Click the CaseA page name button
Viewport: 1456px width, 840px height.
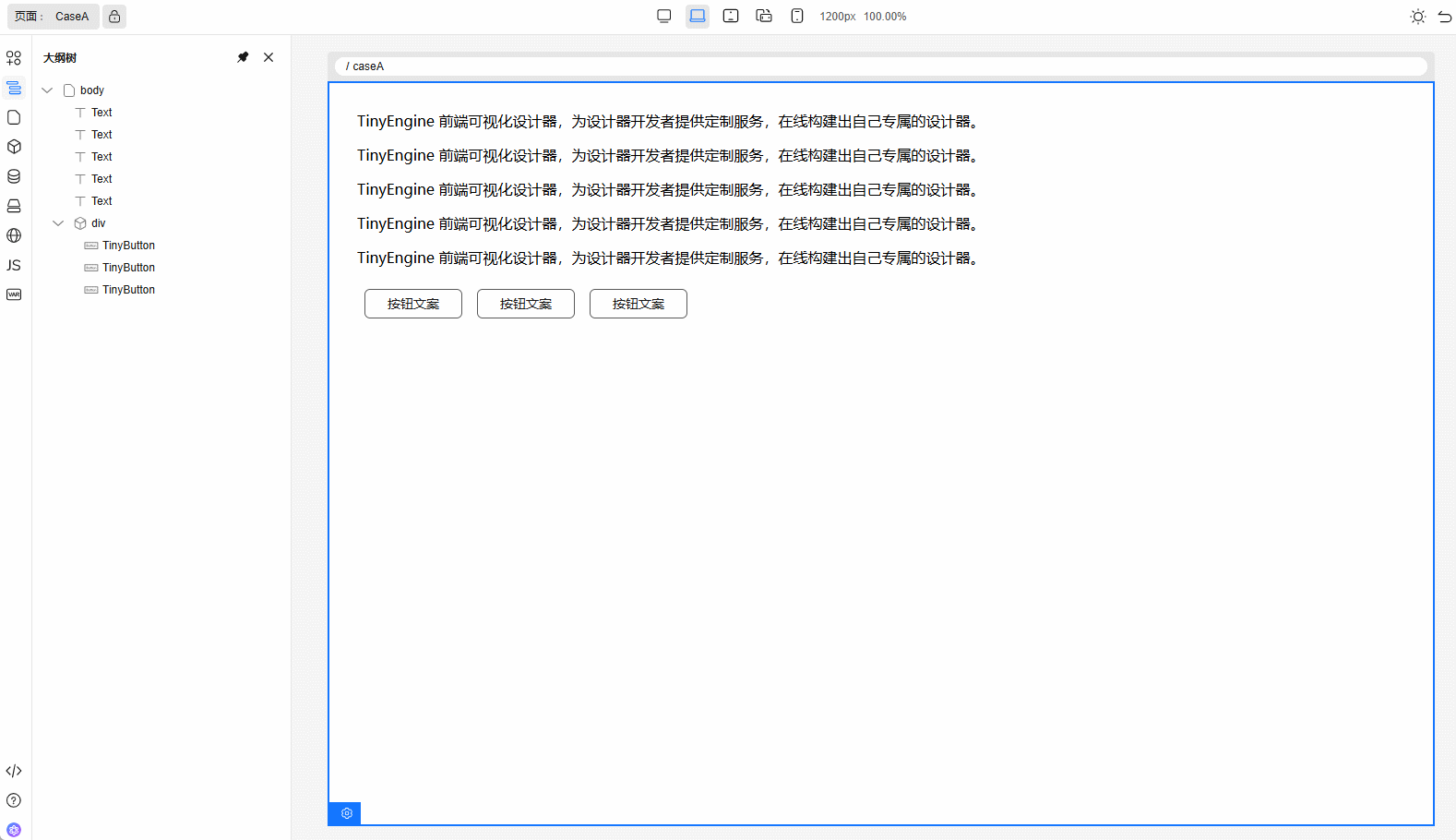click(72, 17)
